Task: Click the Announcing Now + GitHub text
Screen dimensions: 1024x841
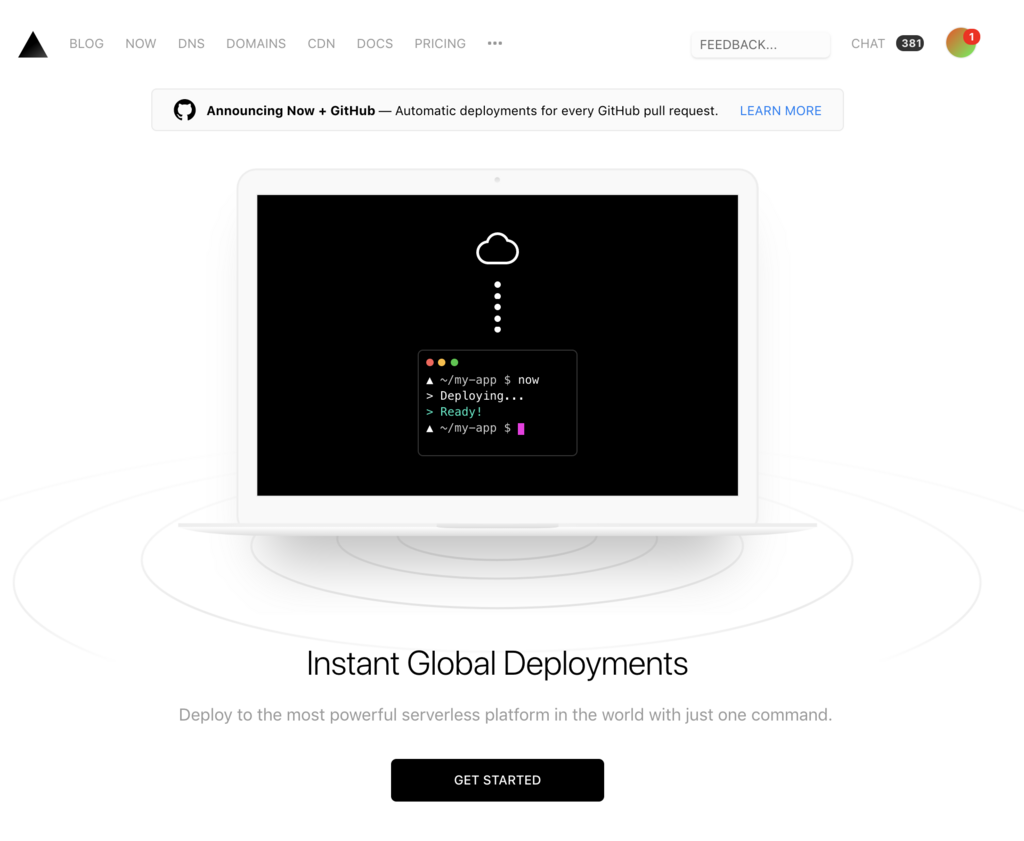Action: click(291, 111)
